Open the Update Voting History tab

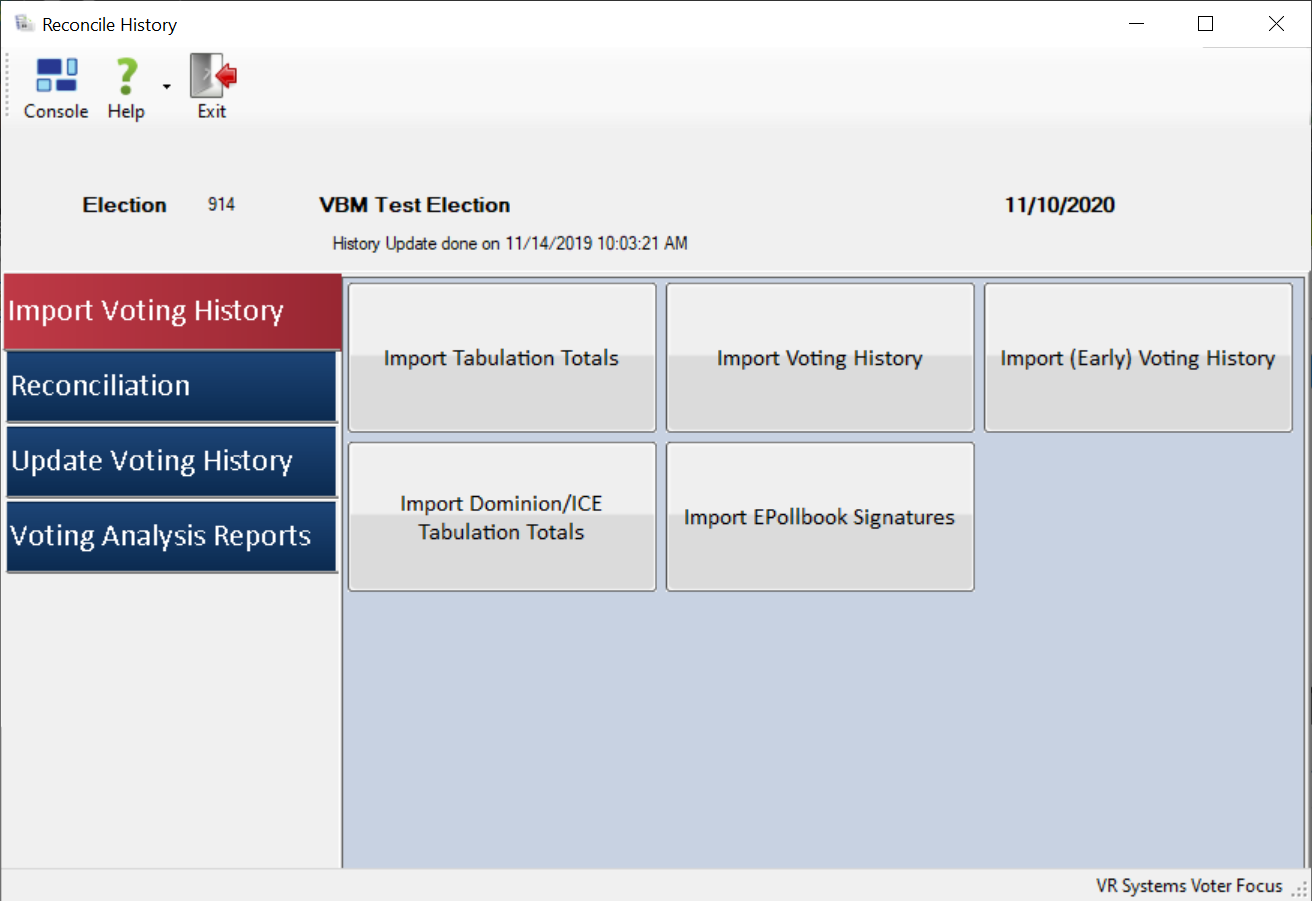coord(172,461)
